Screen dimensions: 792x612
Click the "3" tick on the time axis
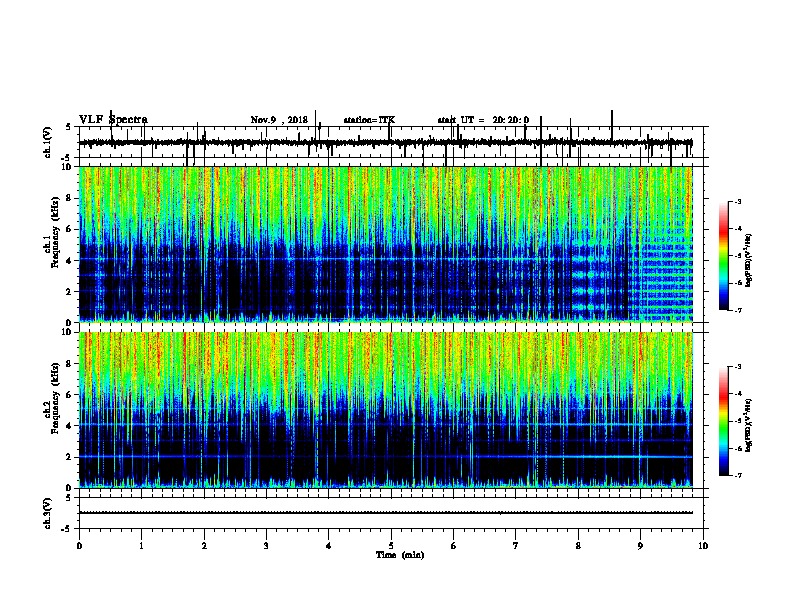[266, 546]
